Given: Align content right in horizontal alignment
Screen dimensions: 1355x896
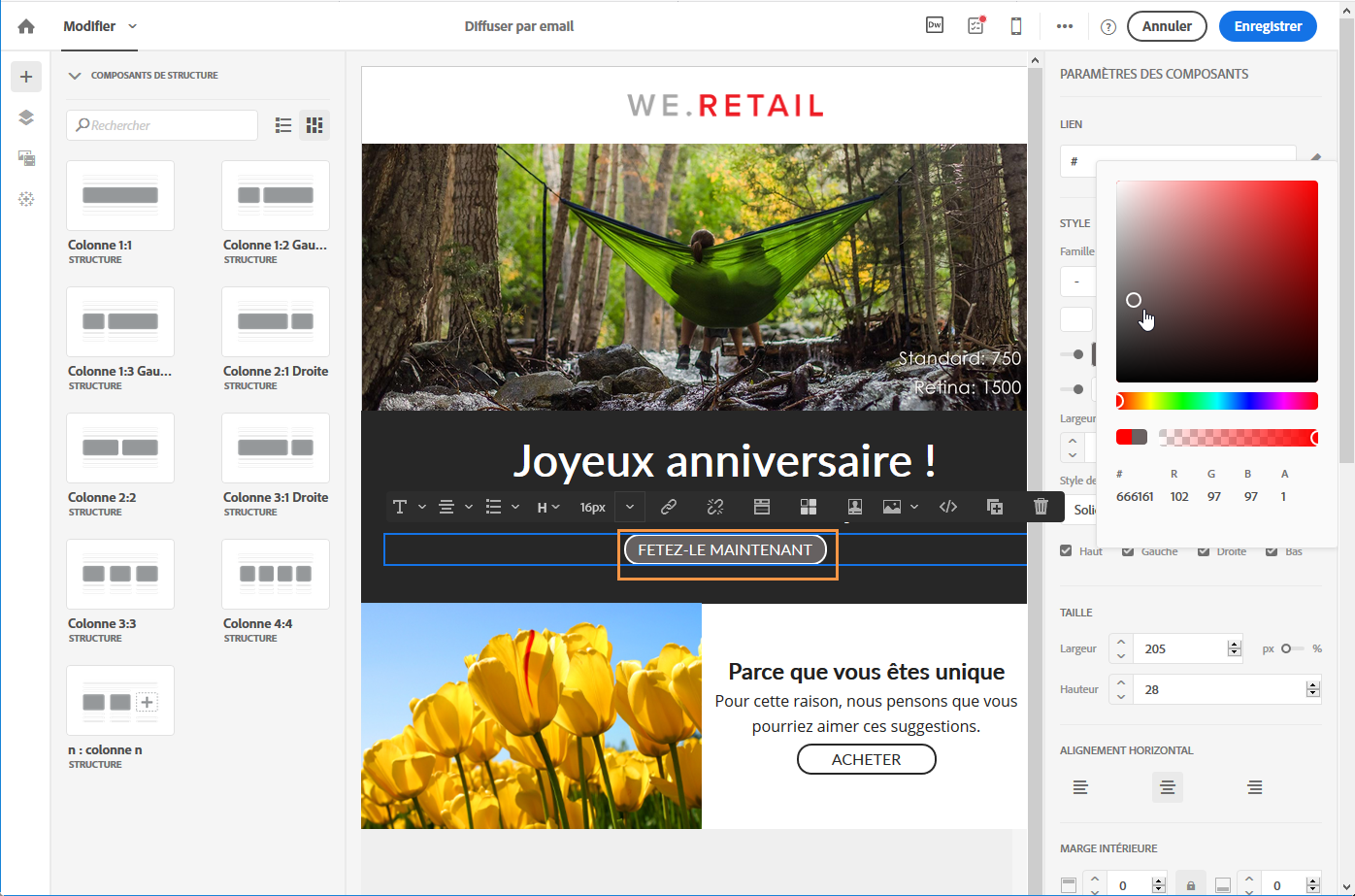Looking at the screenshot, I should coord(1255,787).
